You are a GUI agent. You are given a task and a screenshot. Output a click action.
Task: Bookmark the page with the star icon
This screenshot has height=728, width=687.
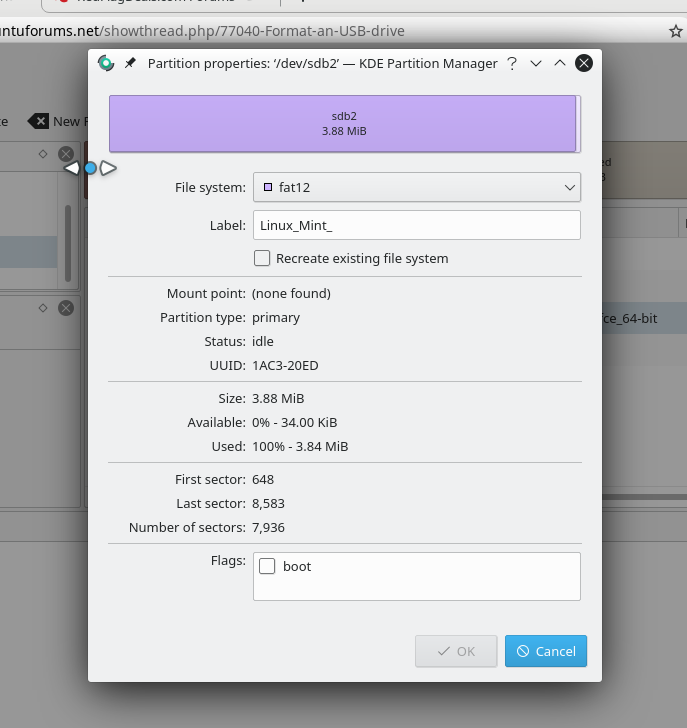[x=676, y=31]
